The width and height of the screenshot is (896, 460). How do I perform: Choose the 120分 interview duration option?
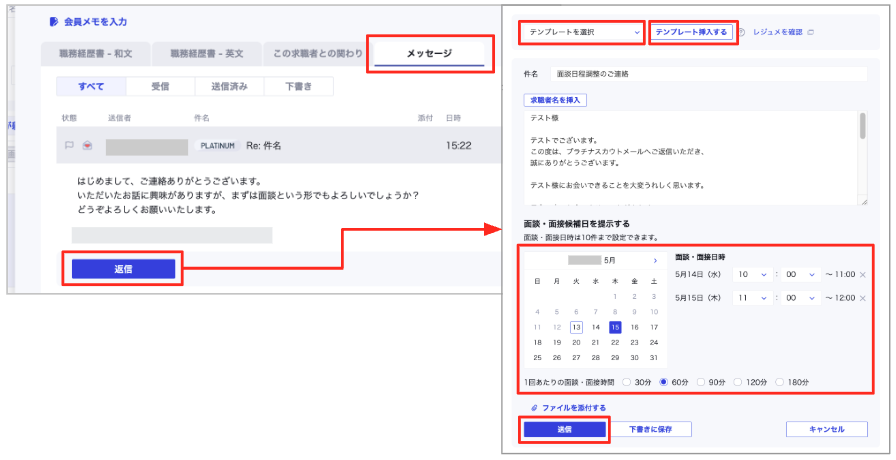(739, 382)
